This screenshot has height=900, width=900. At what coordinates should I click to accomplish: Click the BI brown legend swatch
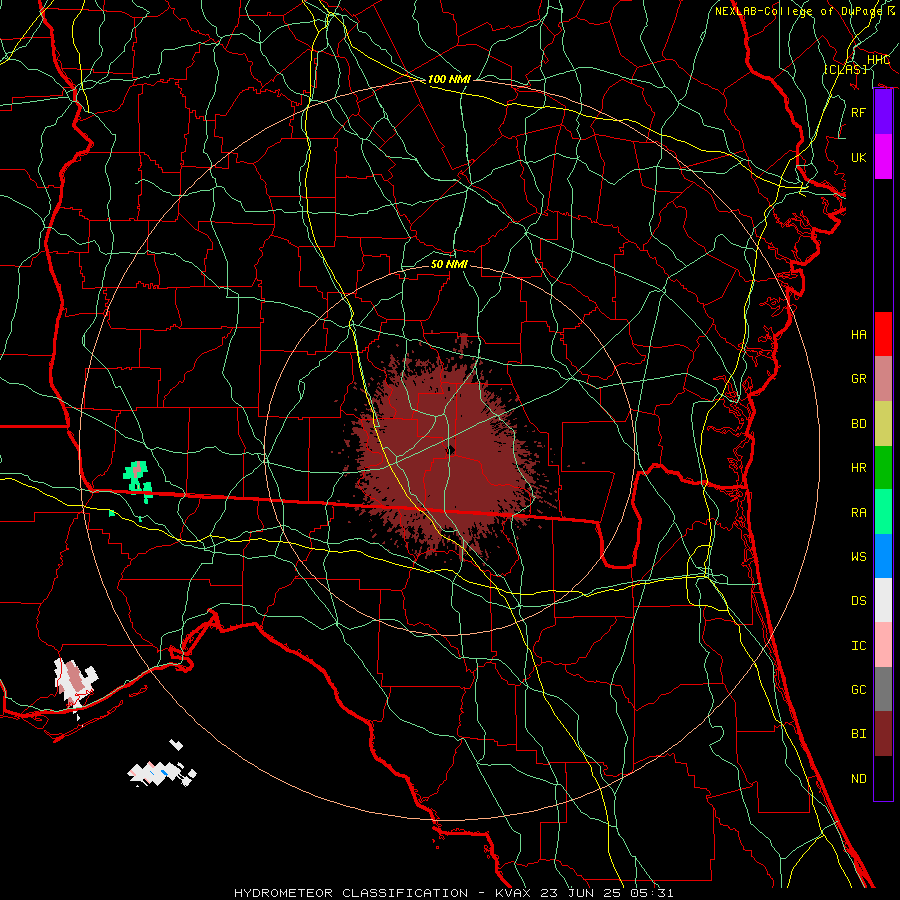(883, 734)
